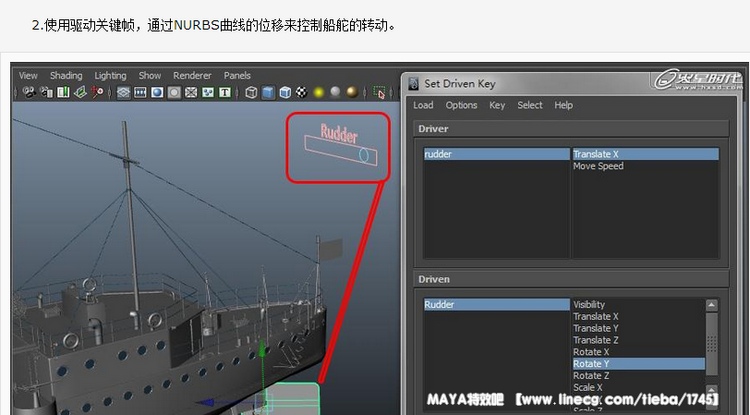This screenshot has height=415, width=750.
Task: Open the Key menu in Set Driven Key
Action: tap(497, 105)
